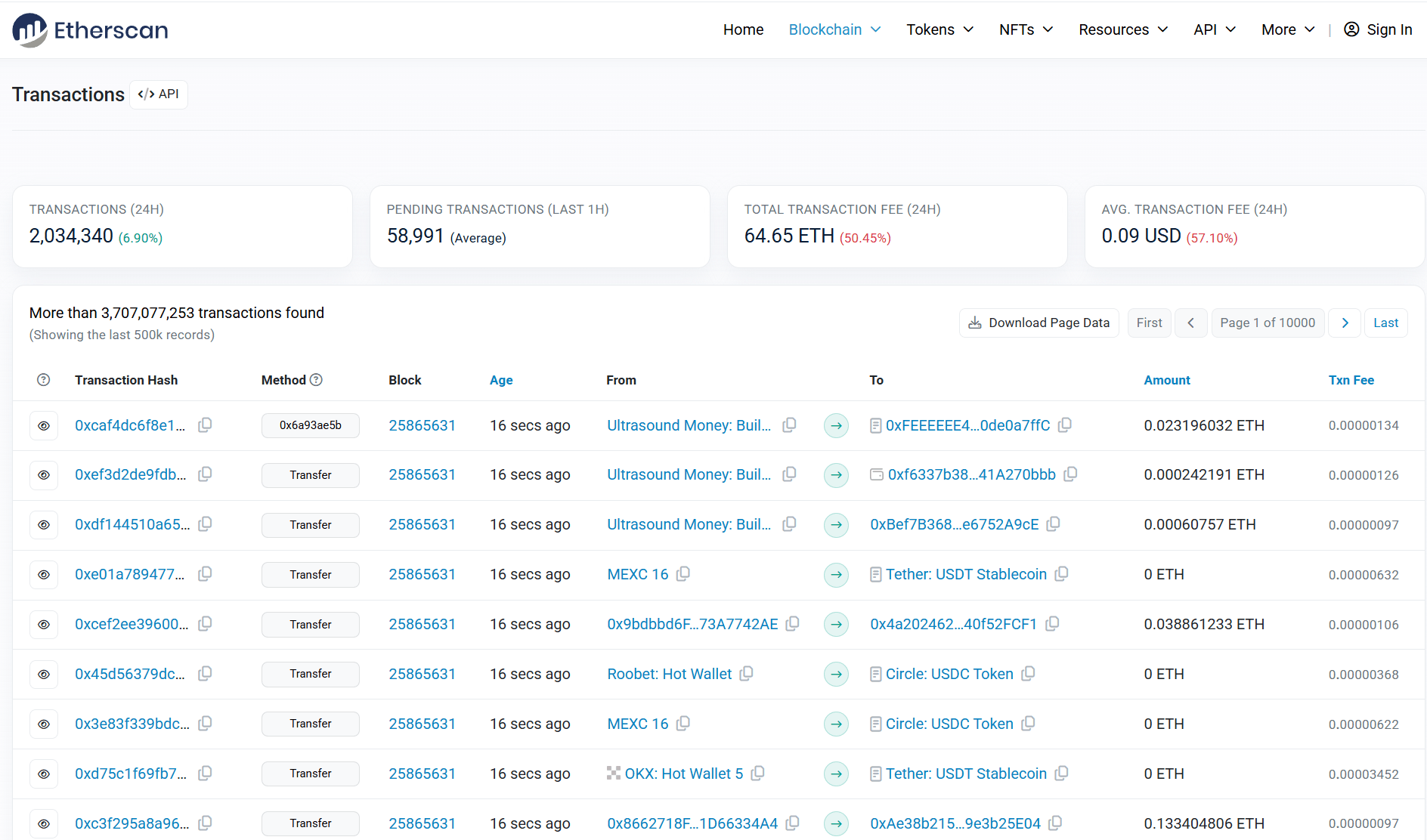Copy transaction hash 0xcef2ee39600
1427x840 pixels.
coord(205,624)
